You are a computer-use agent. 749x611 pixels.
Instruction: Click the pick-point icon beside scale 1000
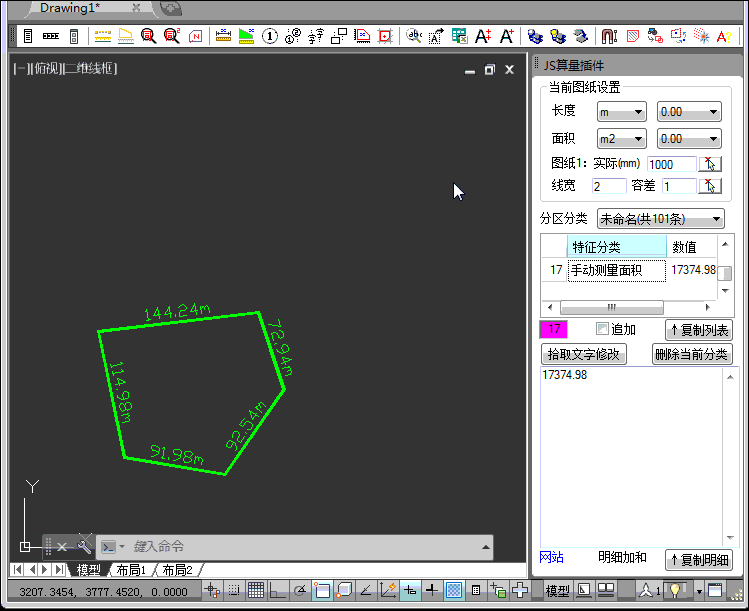pos(709,164)
